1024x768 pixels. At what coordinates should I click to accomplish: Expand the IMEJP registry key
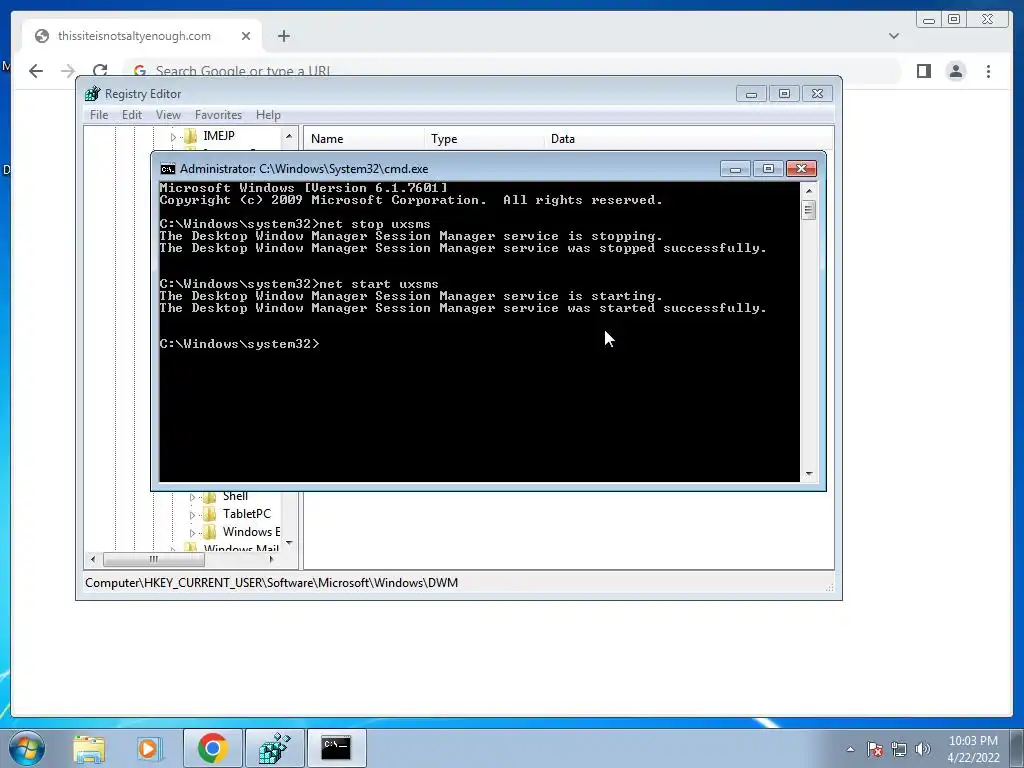pyautogui.click(x=173, y=136)
